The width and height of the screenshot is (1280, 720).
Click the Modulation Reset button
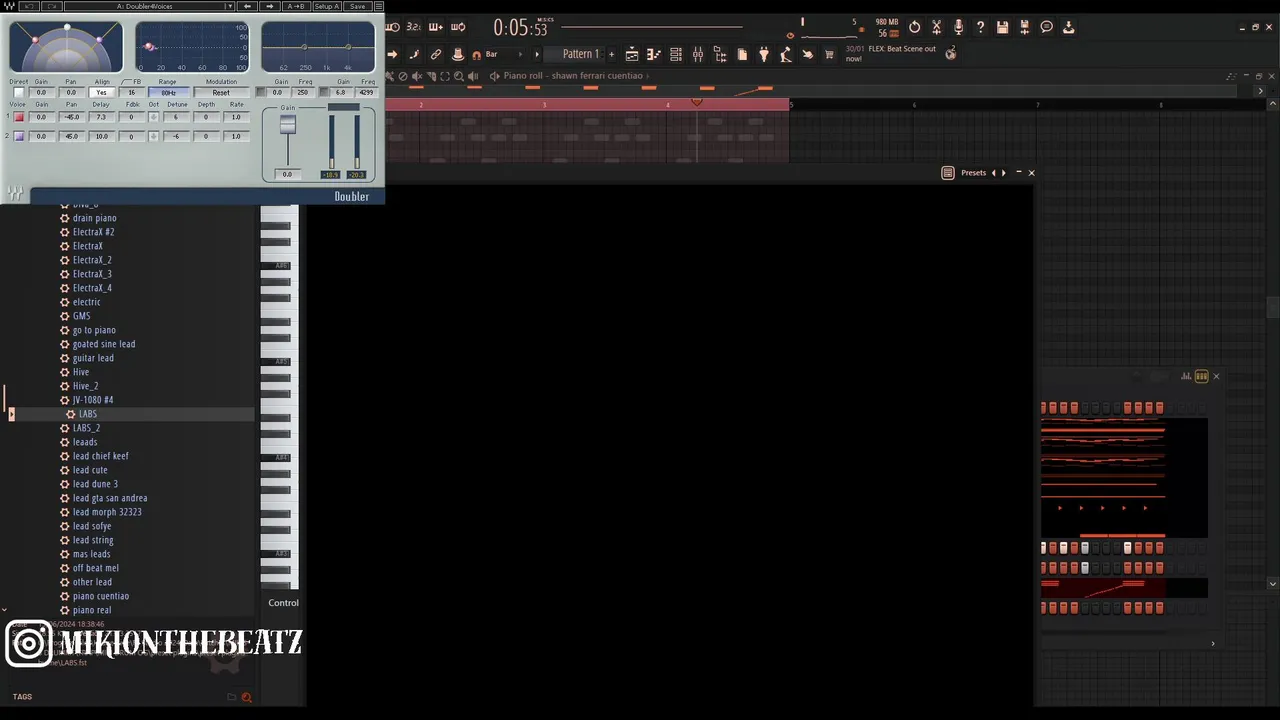pos(221,92)
